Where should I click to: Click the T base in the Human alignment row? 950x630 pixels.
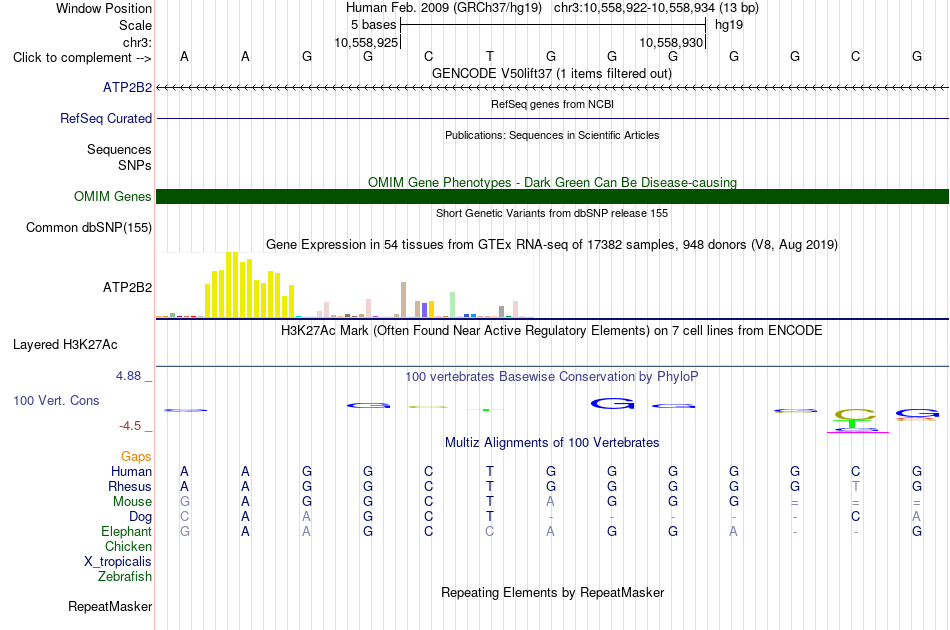click(x=490, y=471)
